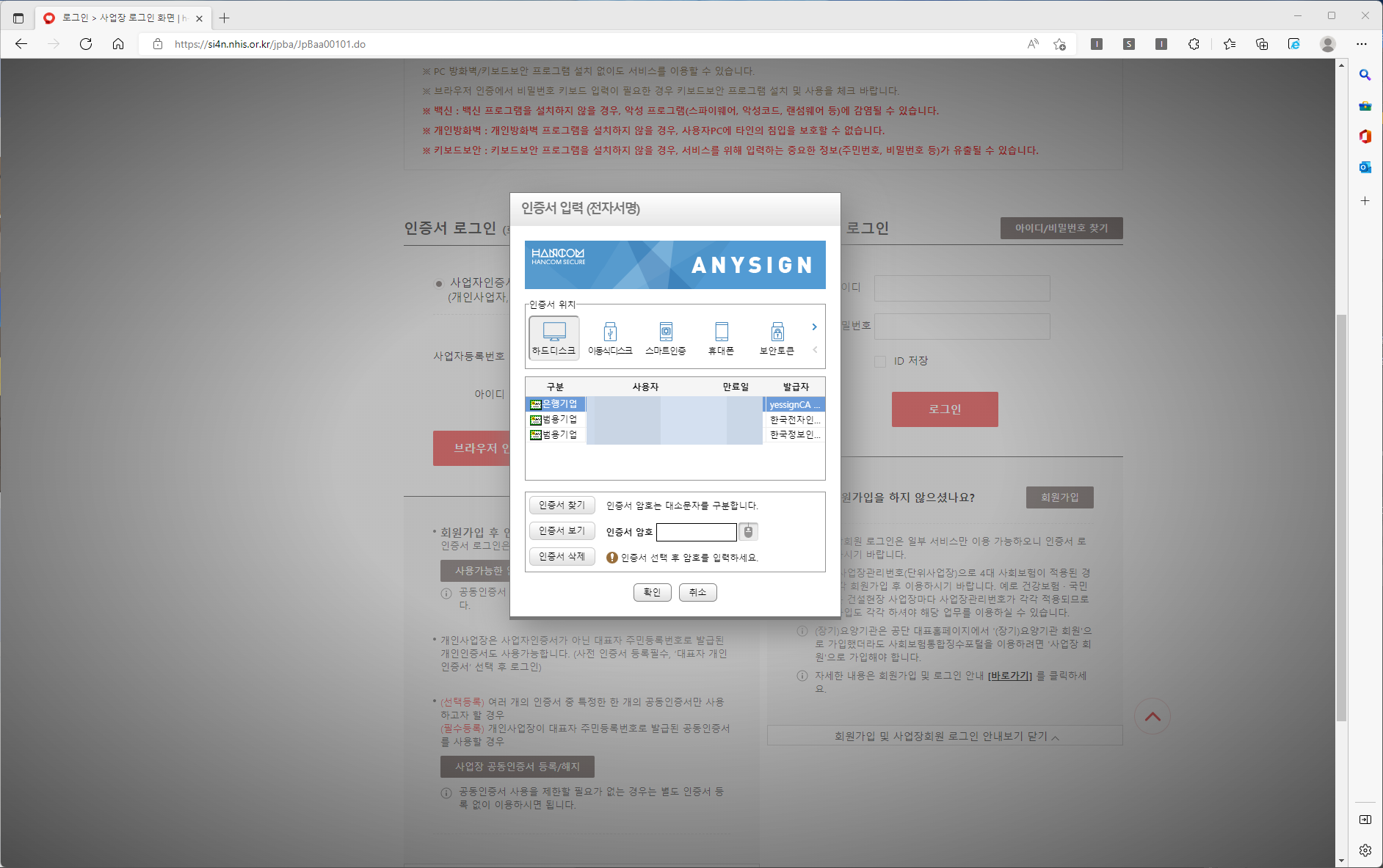
Task: Open 아이디/비밀번호 찾기
Action: coord(1061,228)
